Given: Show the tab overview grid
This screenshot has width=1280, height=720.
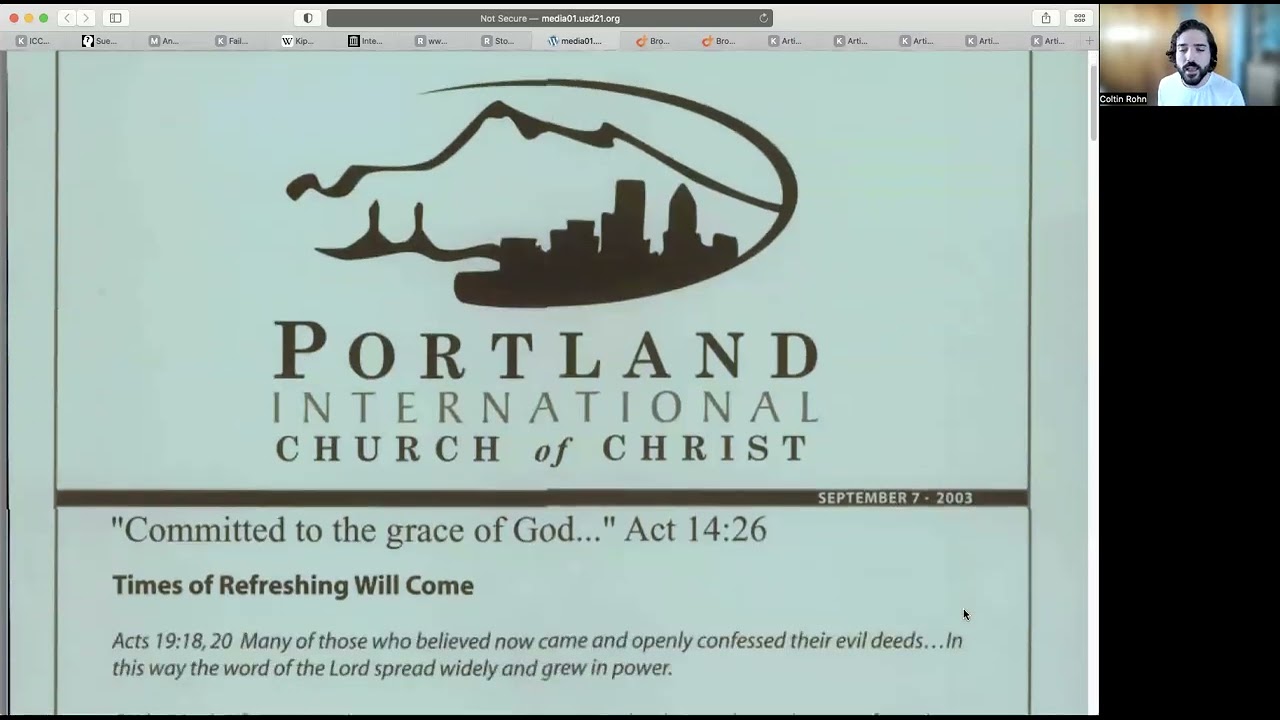Looking at the screenshot, I should pos(1080,18).
